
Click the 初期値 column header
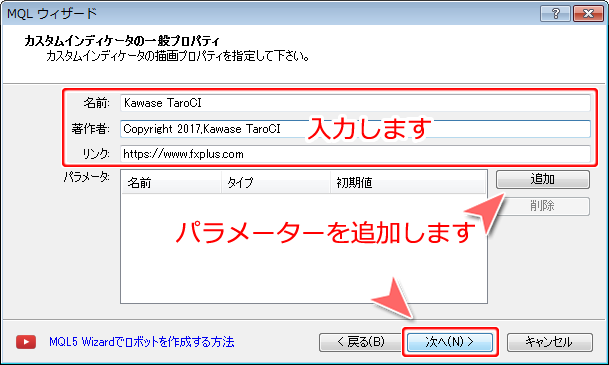coord(408,182)
